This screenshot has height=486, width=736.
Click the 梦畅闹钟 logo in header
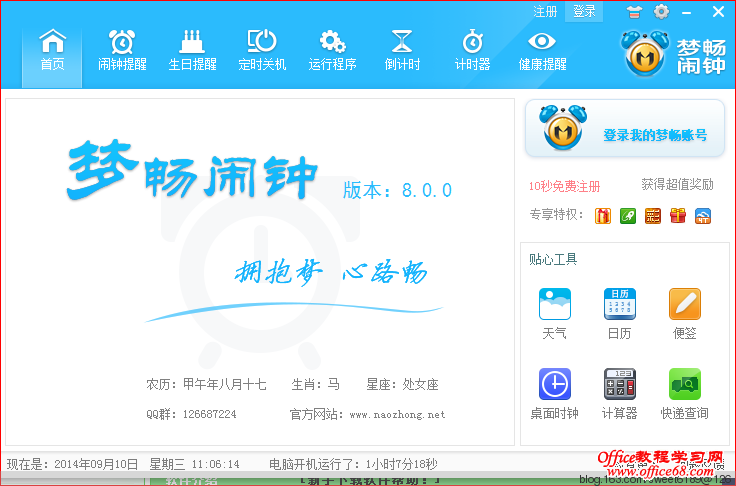[673, 54]
